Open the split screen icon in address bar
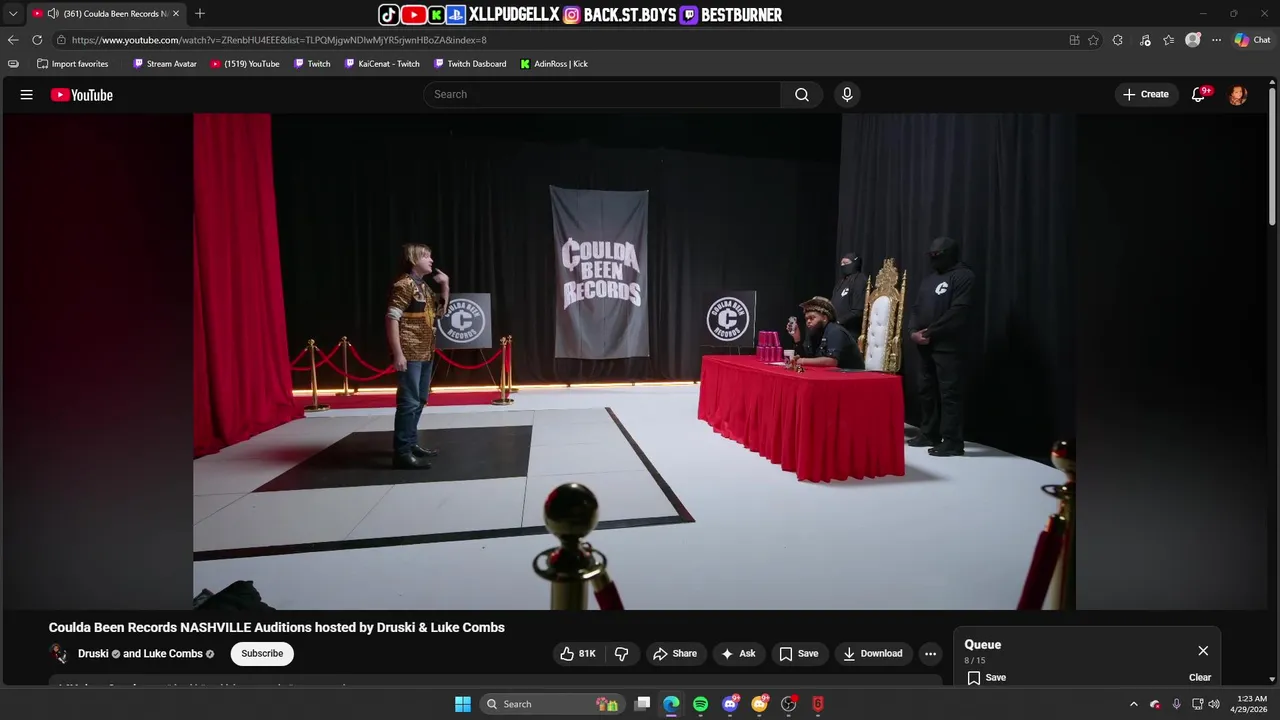Viewport: 1280px width, 720px height. [1074, 40]
